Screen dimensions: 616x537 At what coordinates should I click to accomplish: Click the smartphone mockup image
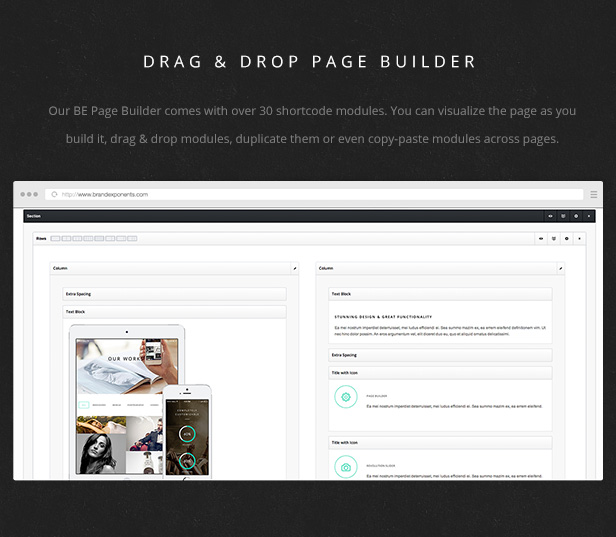click(187, 432)
